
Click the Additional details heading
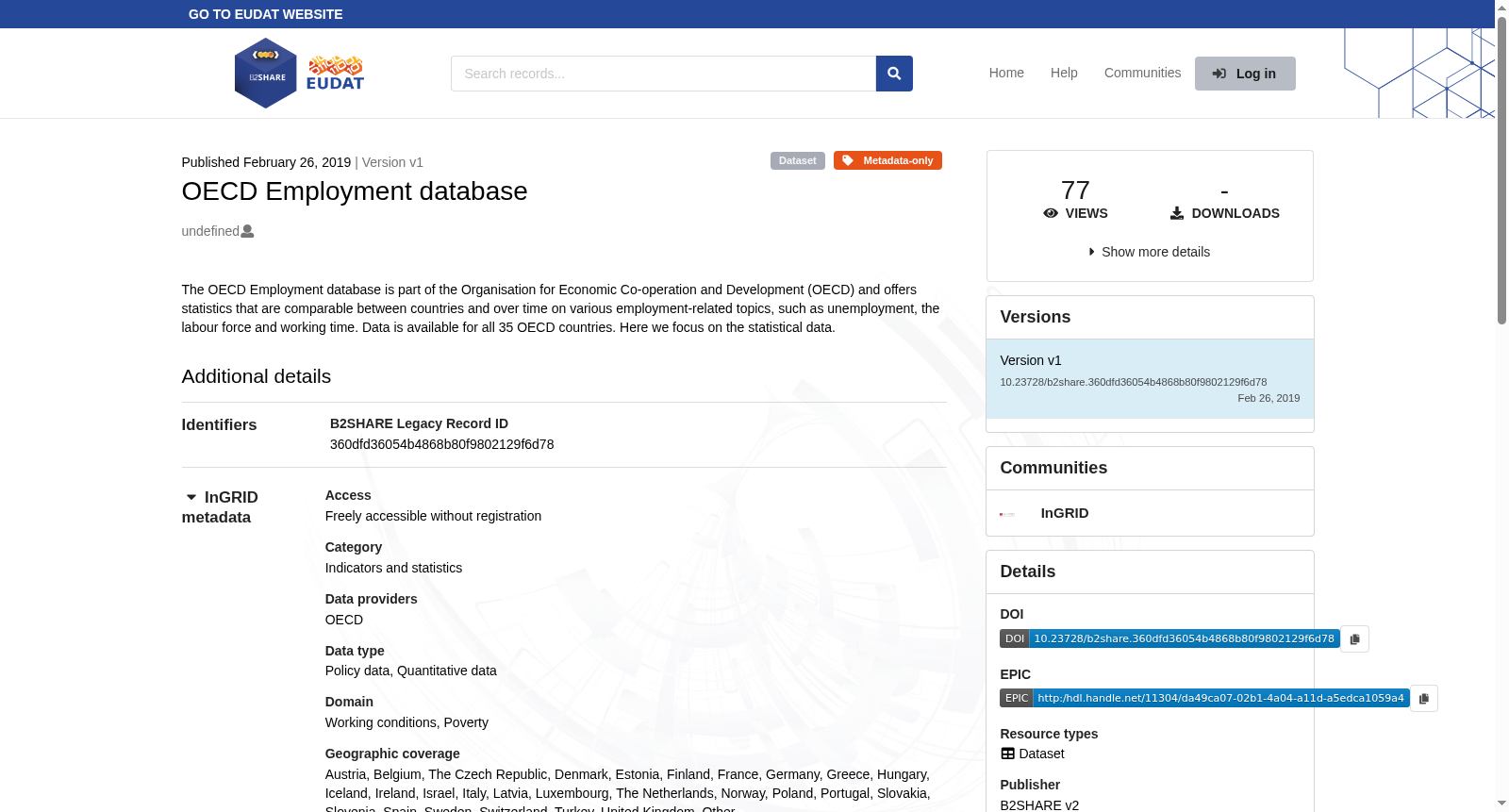(x=257, y=376)
